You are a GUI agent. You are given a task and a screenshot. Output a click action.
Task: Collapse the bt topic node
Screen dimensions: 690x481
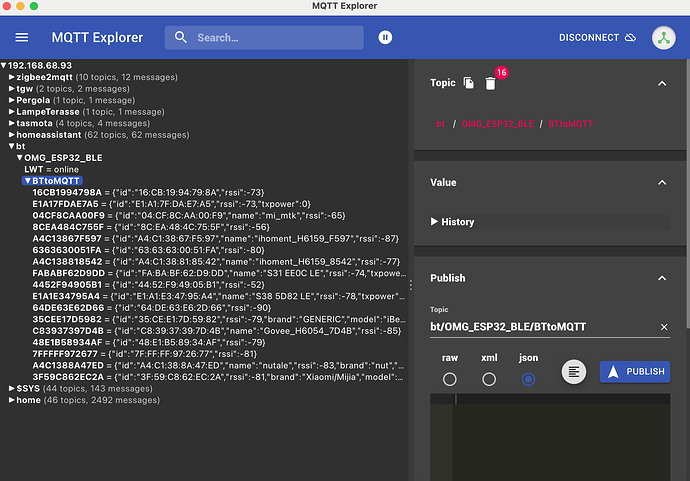pos(12,146)
